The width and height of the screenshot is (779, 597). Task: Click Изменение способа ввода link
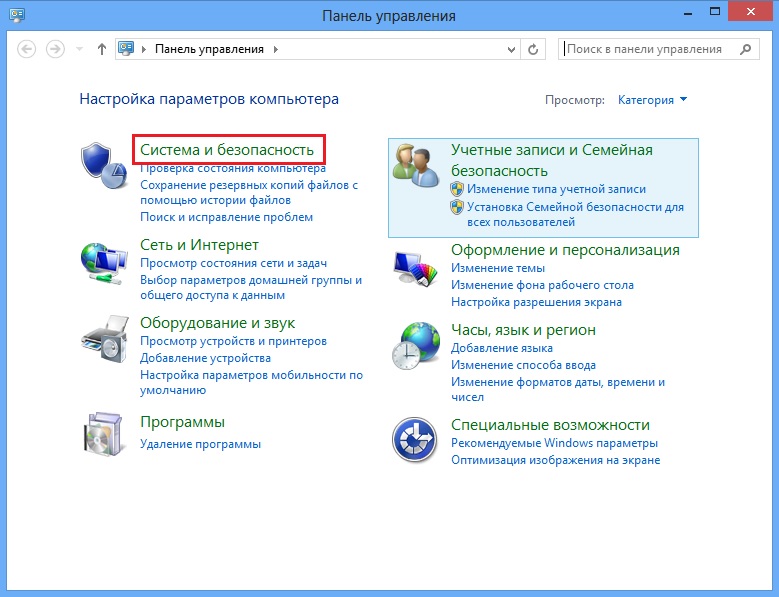(x=523, y=365)
